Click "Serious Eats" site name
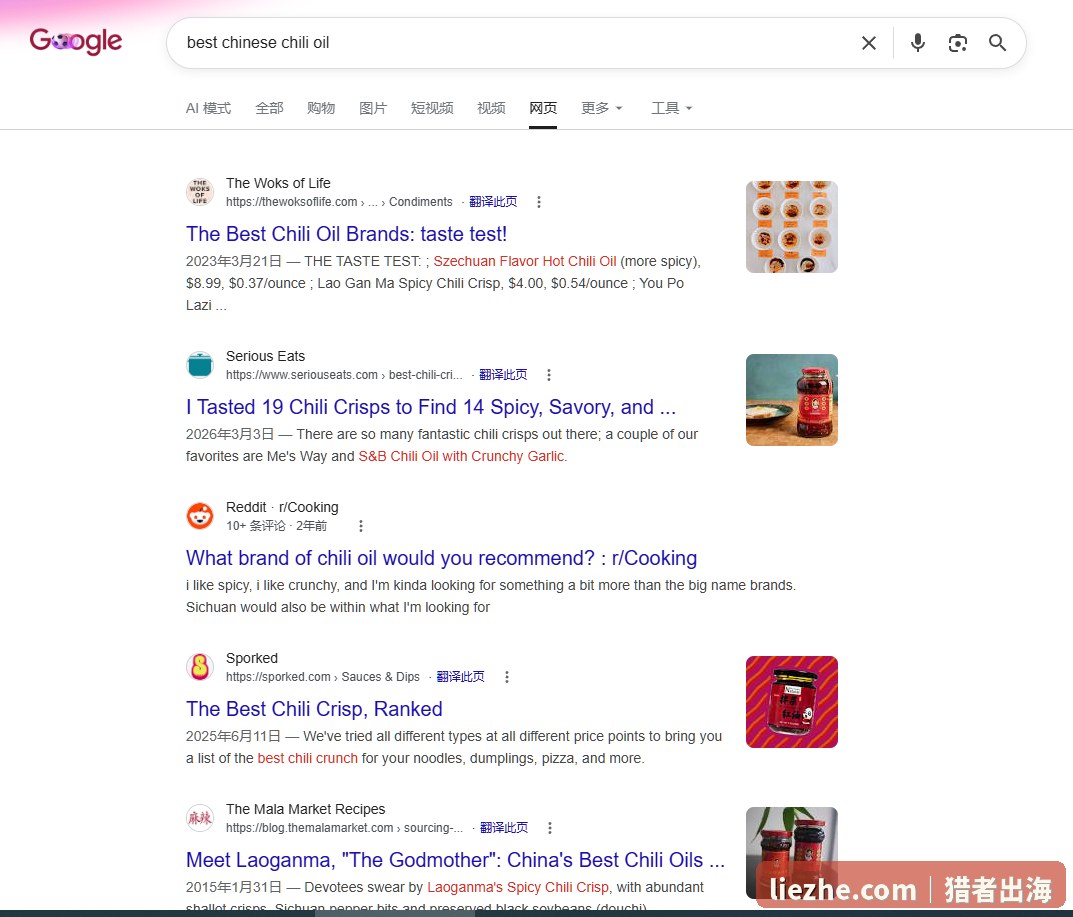Viewport: 1073px width, 917px height. pos(266,357)
